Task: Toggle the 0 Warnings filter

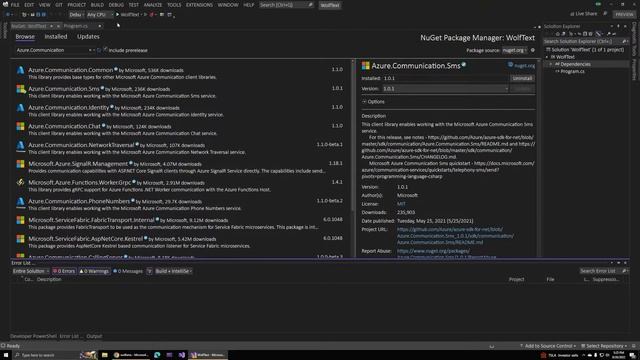Action: click(x=94, y=271)
